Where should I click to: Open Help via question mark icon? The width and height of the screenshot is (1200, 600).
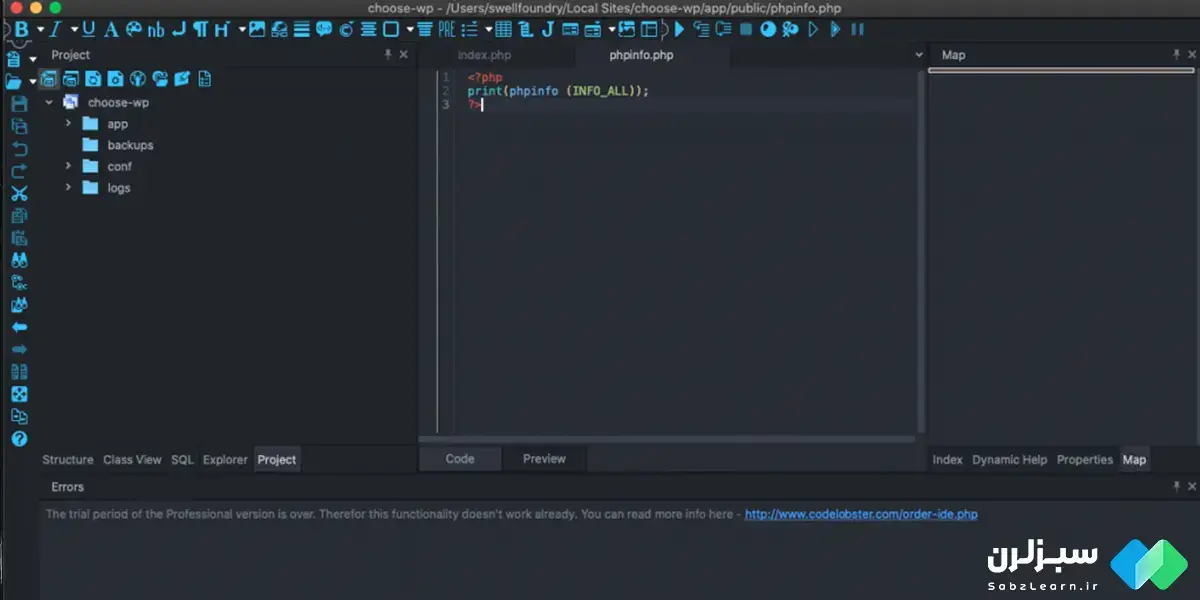coord(19,438)
